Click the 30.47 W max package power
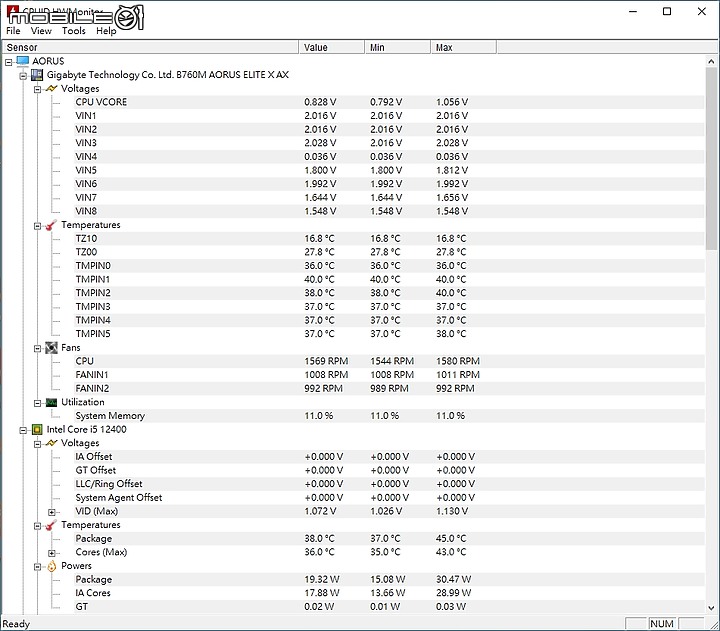720x631 pixels. point(454,580)
